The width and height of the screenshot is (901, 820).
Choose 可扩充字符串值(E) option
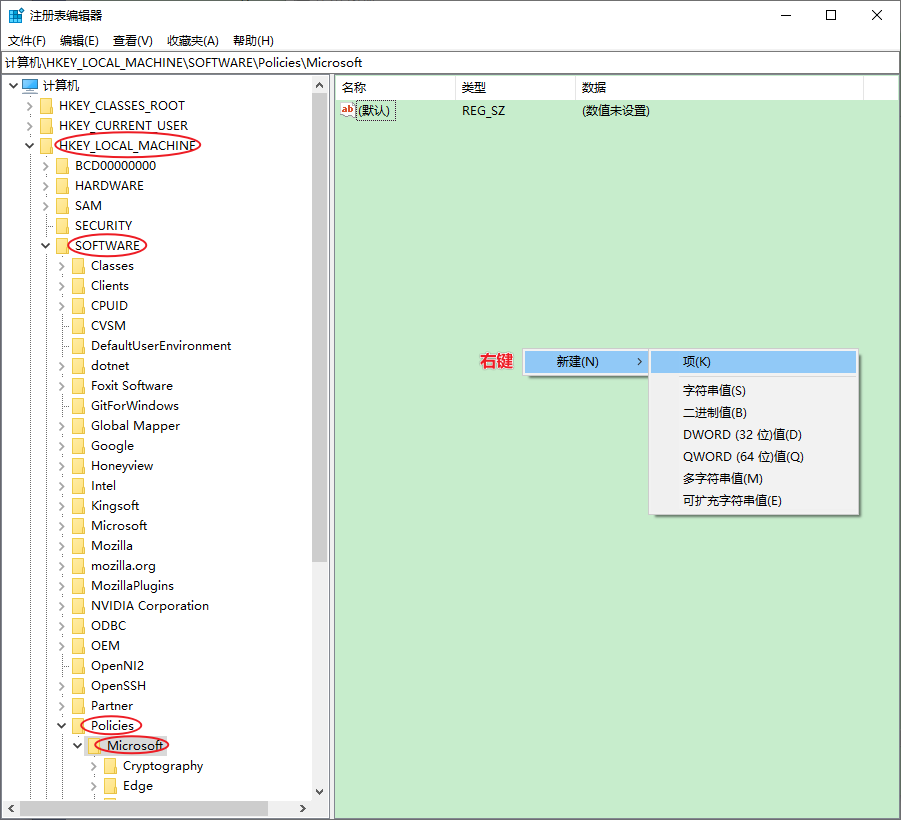click(x=753, y=501)
